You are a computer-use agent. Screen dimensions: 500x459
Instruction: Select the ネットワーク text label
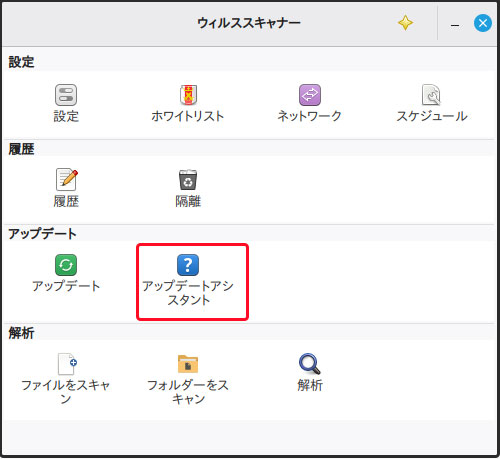coord(310,116)
